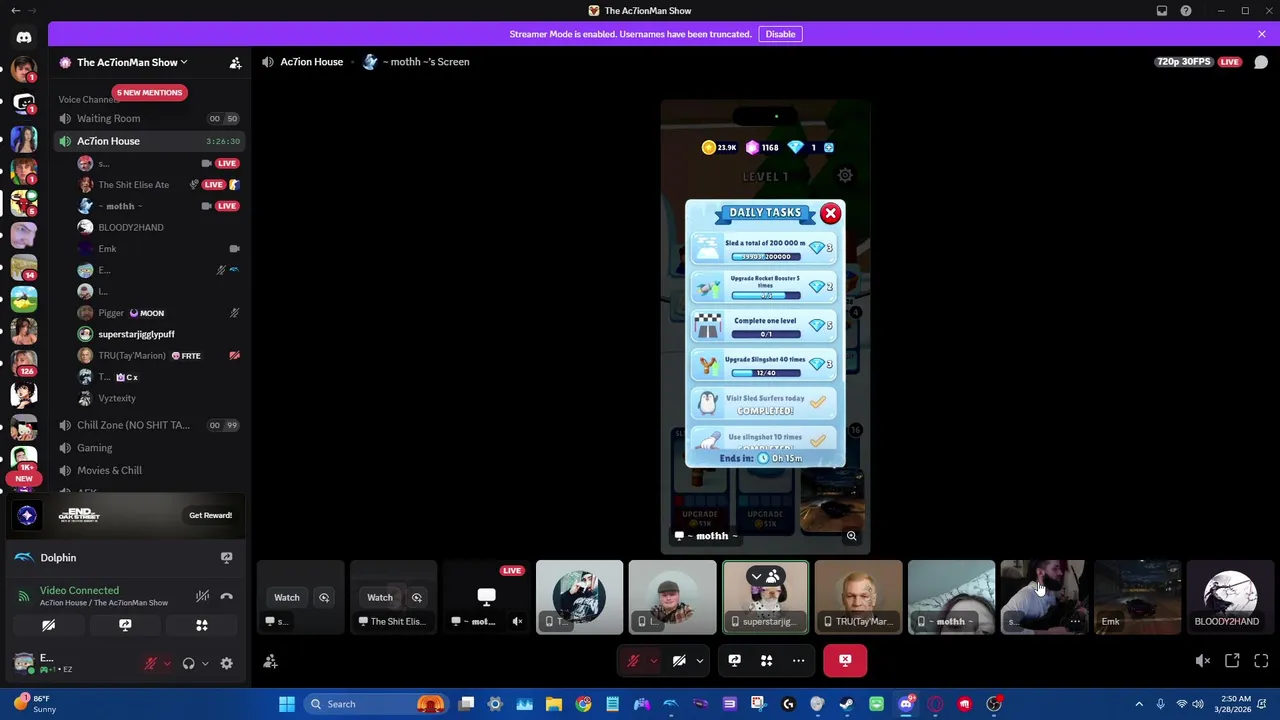
Task: Select the superstarjigglypuff video tile
Action: tap(765, 598)
